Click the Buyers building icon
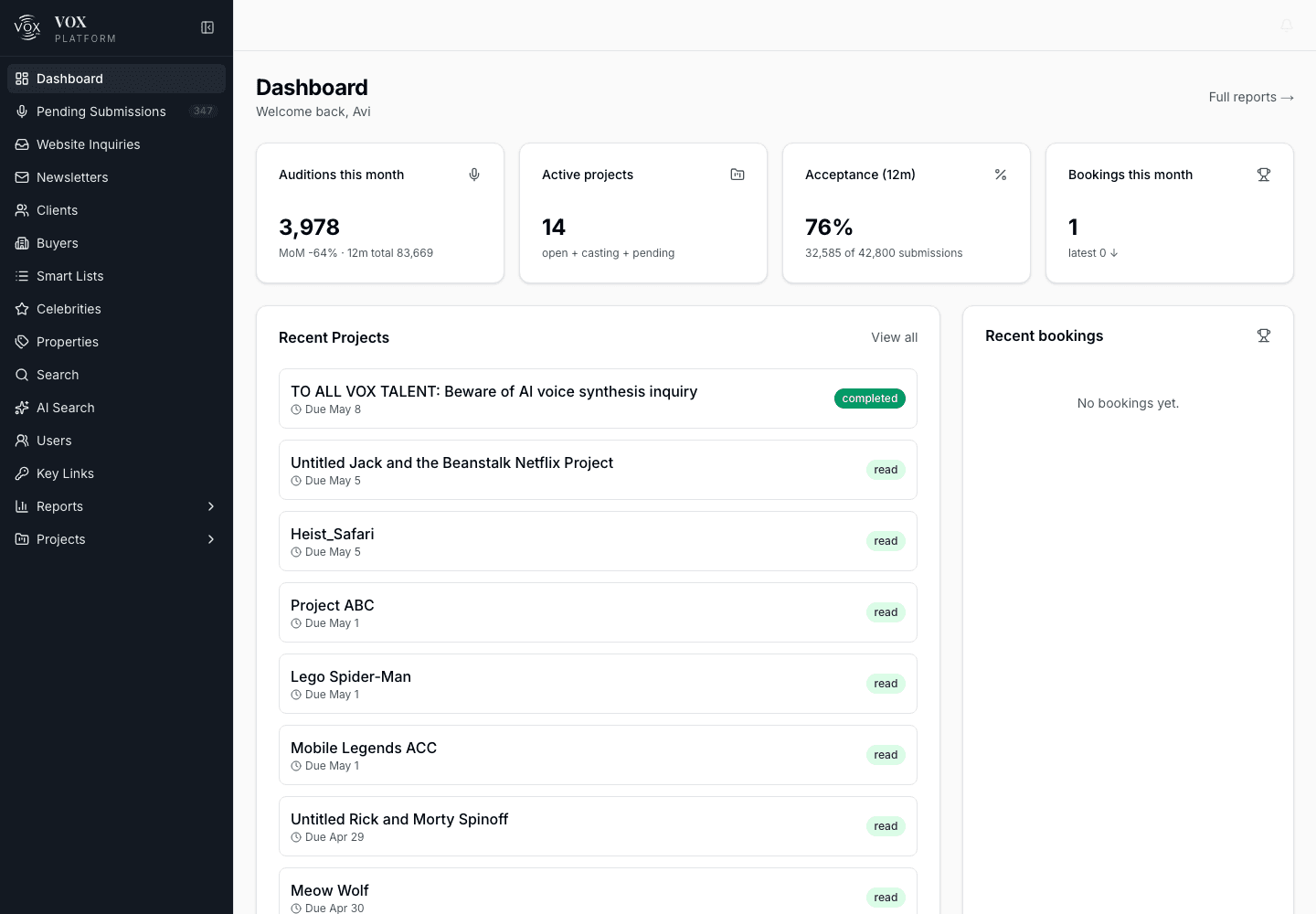The width and height of the screenshot is (1316, 914). point(22,243)
